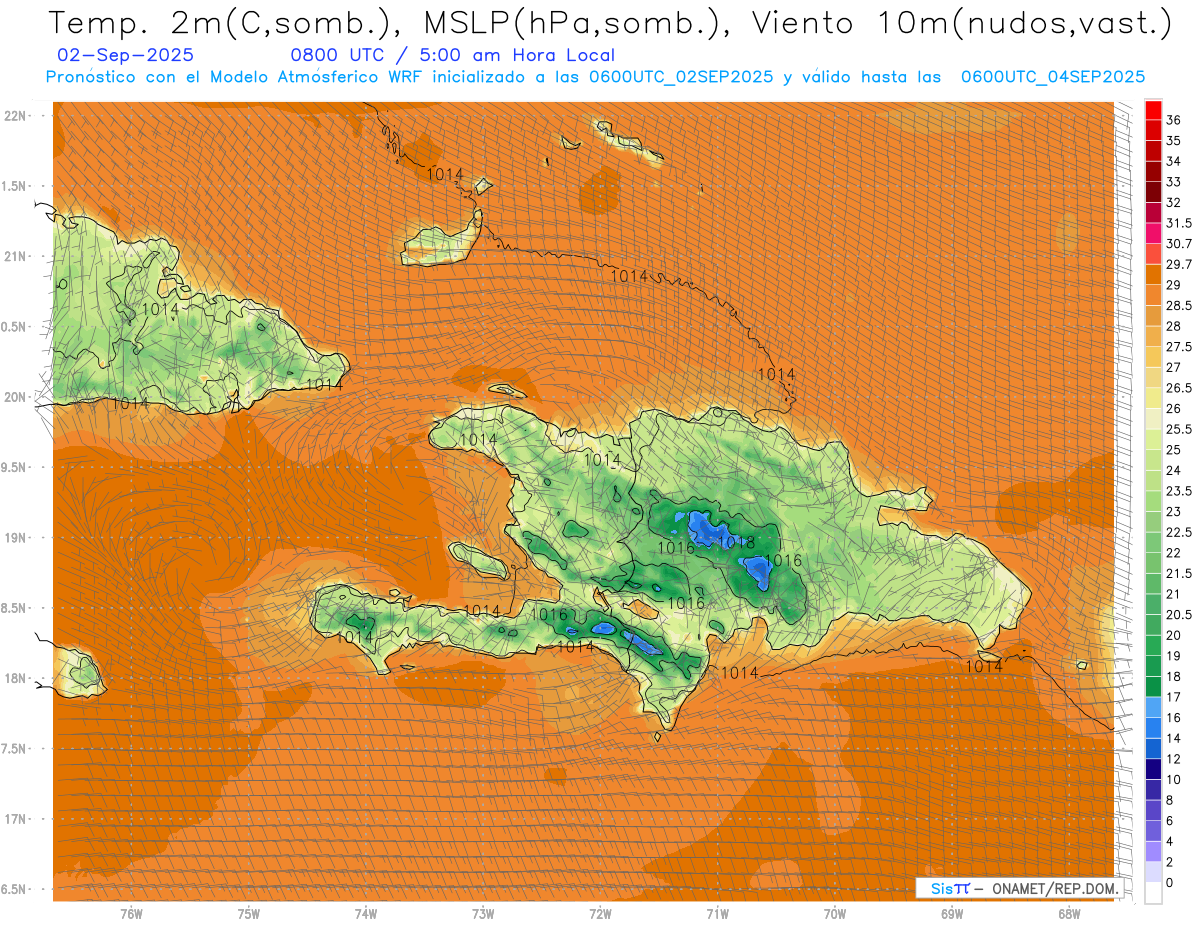Click the legend value 19
This screenshot has height=927, width=1200.
pyautogui.click(x=1174, y=656)
